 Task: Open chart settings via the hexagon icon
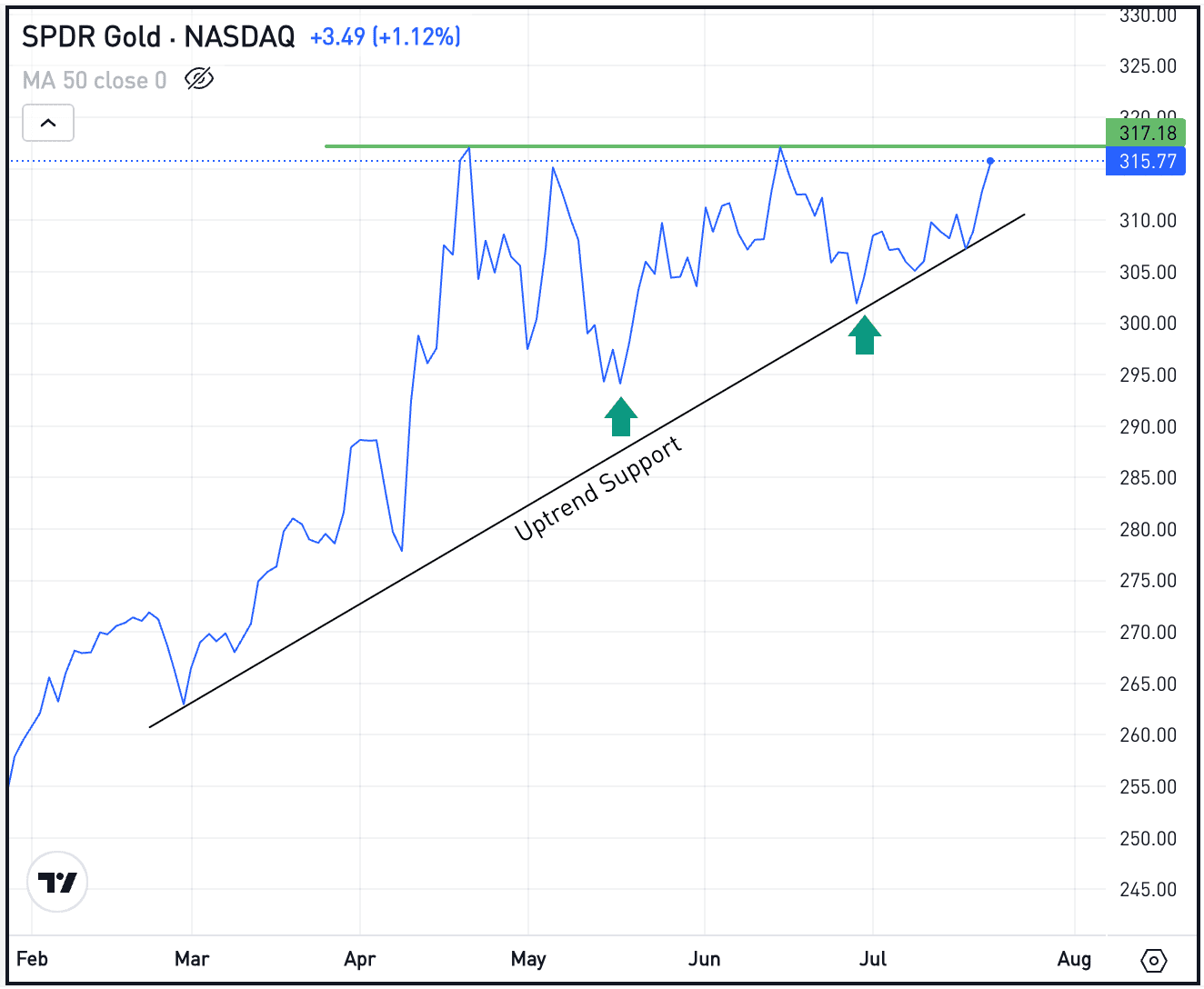coord(1153,959)
